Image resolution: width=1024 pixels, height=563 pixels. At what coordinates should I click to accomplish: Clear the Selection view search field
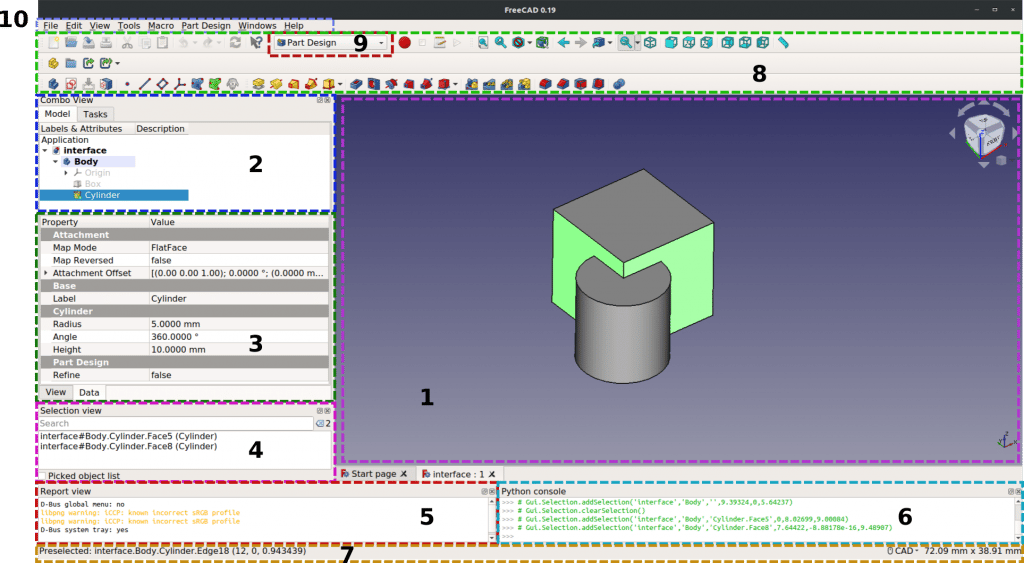coord(319,423)
